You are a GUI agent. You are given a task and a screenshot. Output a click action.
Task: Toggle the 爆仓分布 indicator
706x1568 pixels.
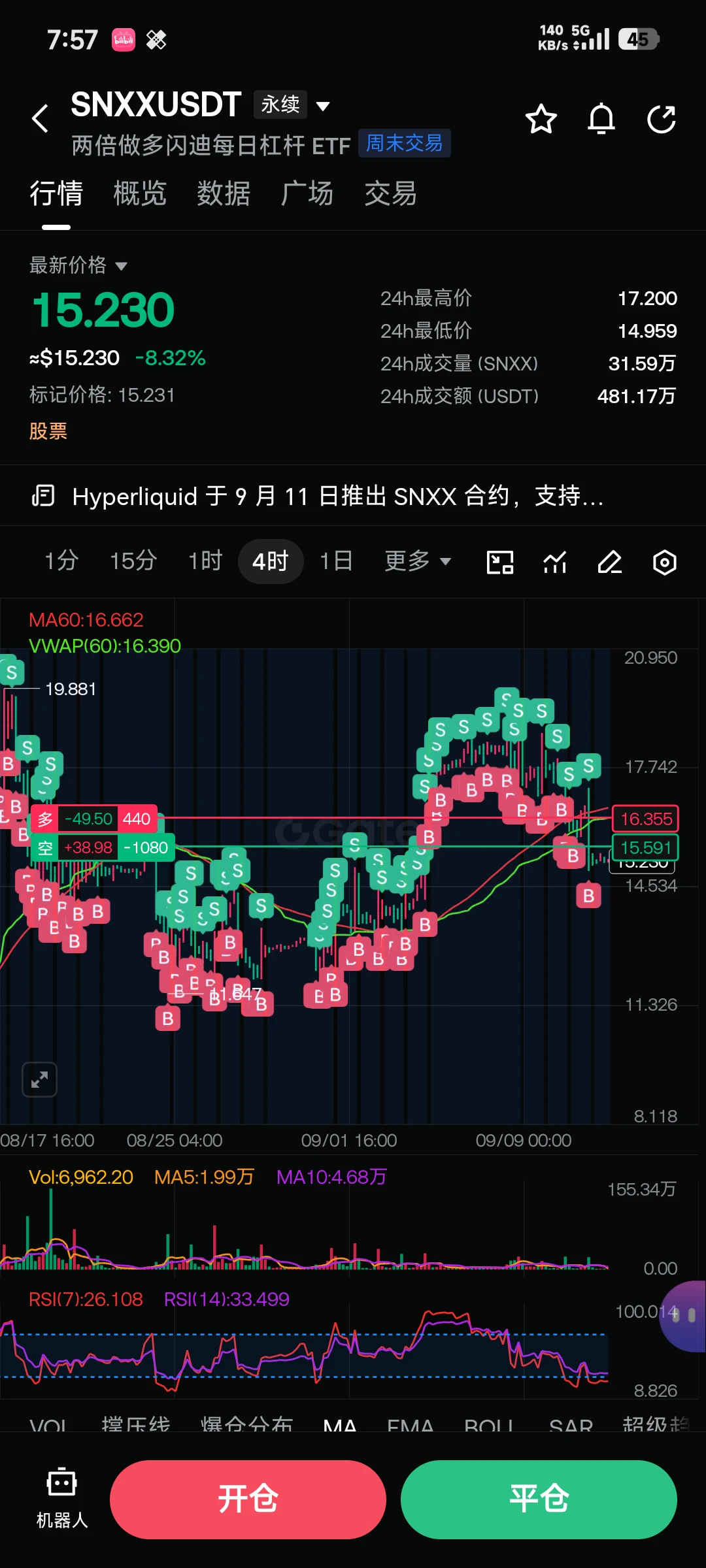(246, 1424)
